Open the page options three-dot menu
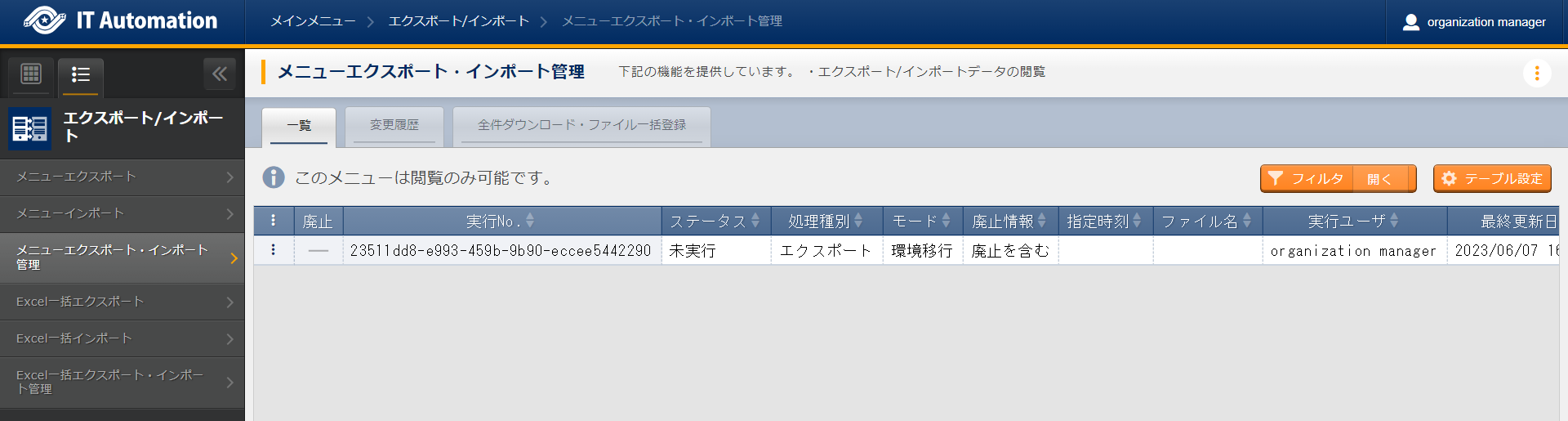Screen dimensions: 1568x421 (1536, 74)
